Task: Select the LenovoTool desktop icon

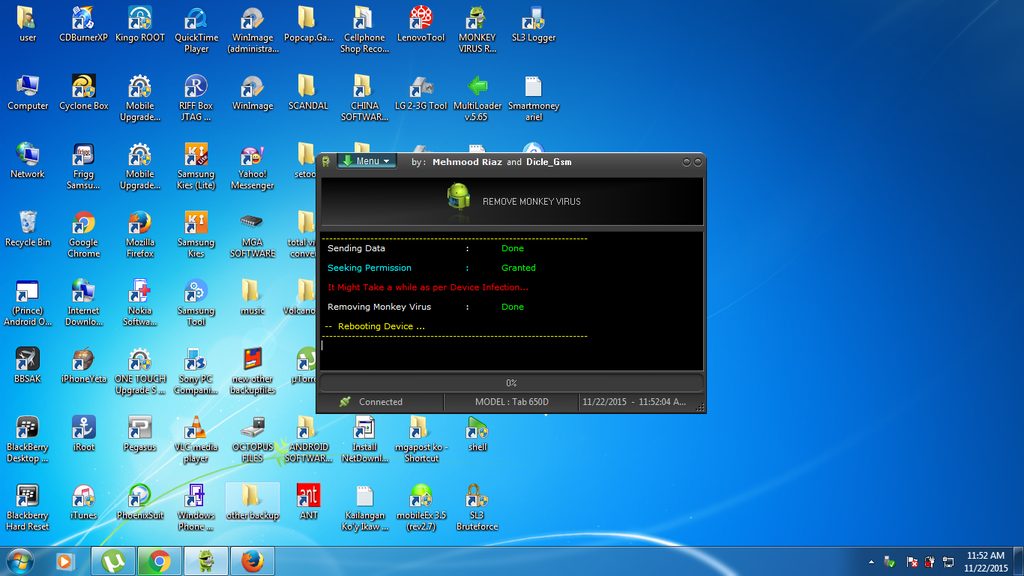Action: point(421,24)
